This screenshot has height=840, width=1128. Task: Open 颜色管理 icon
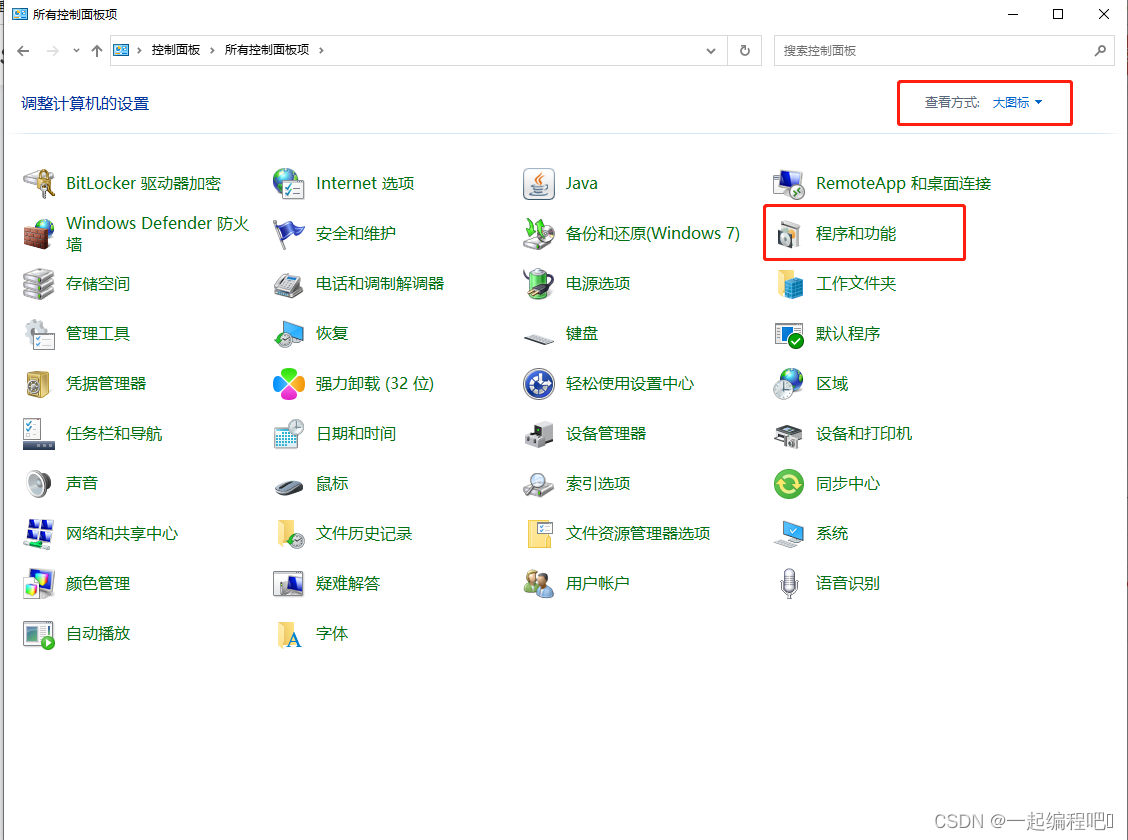click(39, 583)
